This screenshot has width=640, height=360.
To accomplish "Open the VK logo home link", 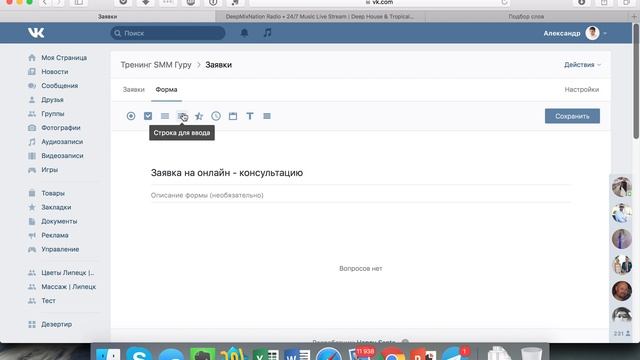I will (x=36, y=33).
